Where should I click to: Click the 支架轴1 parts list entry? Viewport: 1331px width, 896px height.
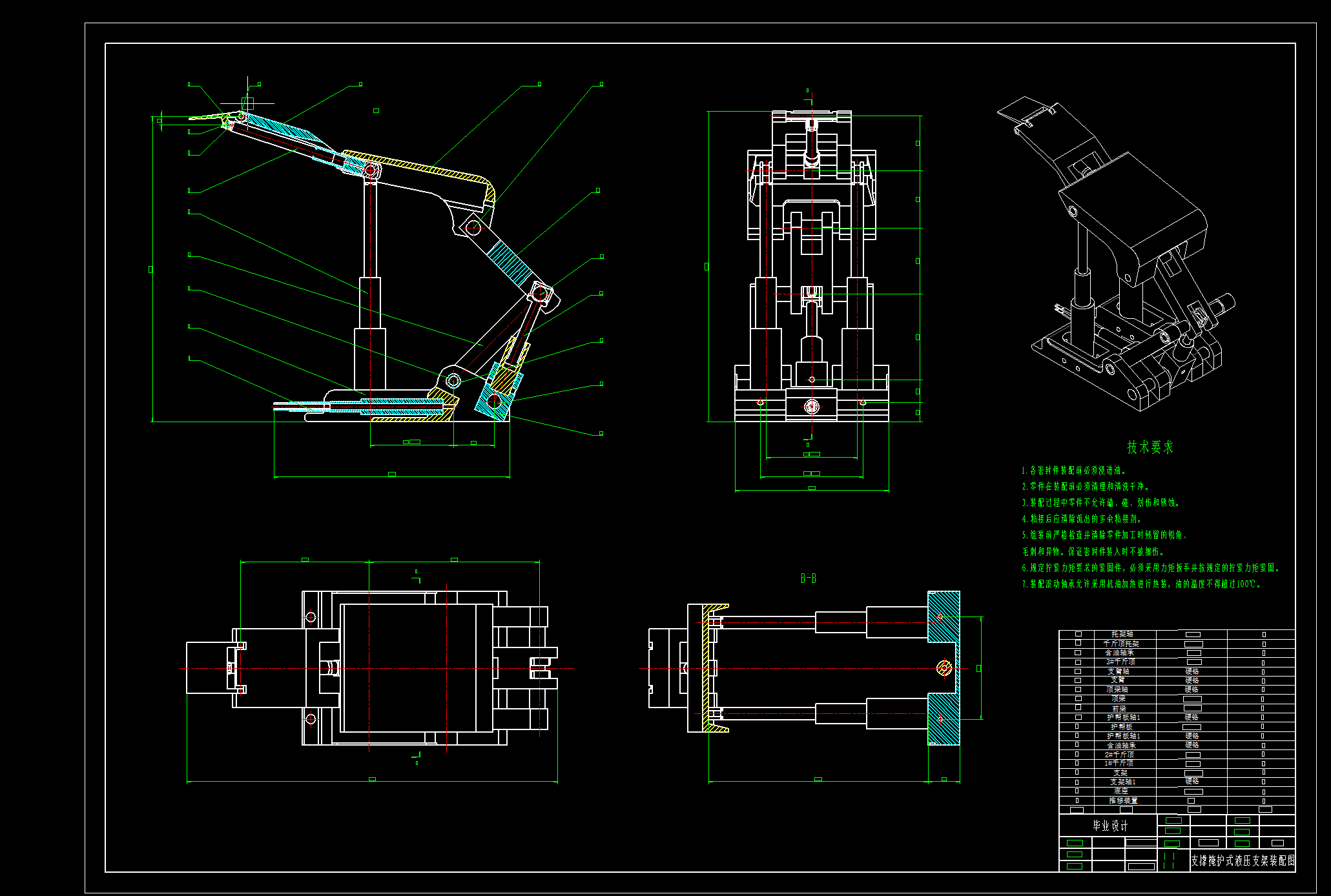1122,782
